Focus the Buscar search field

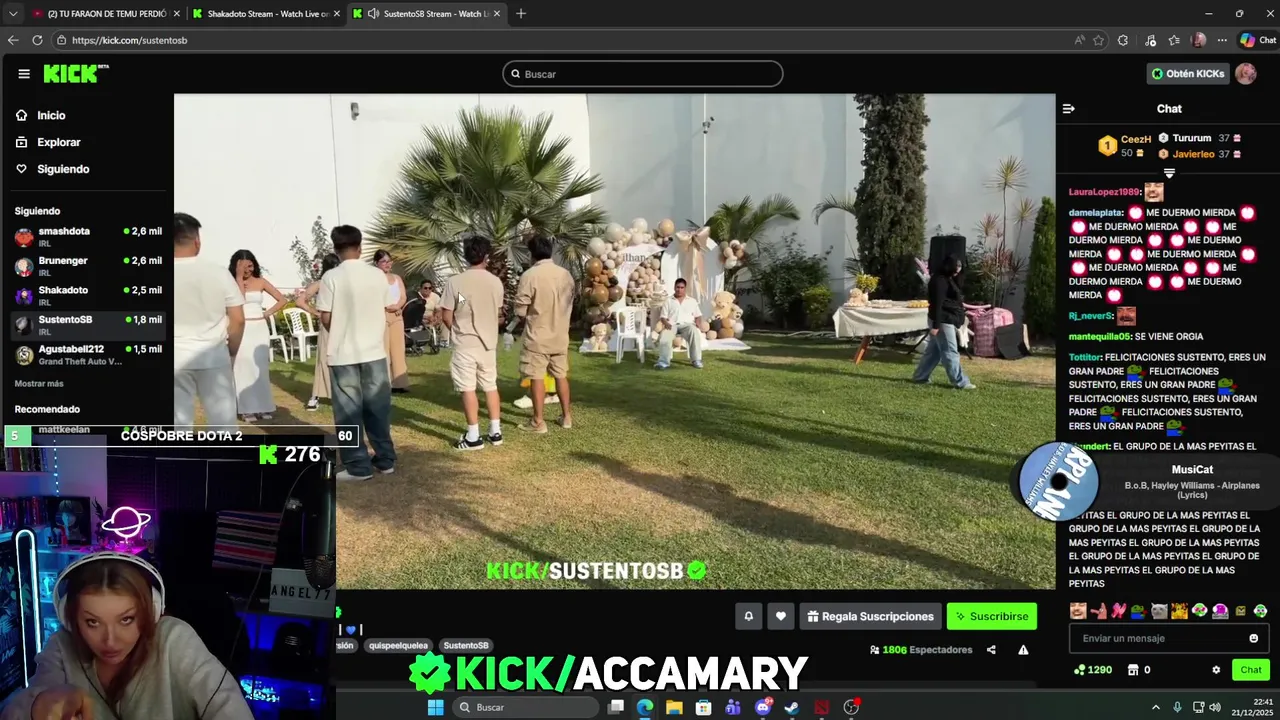point(643,74)
